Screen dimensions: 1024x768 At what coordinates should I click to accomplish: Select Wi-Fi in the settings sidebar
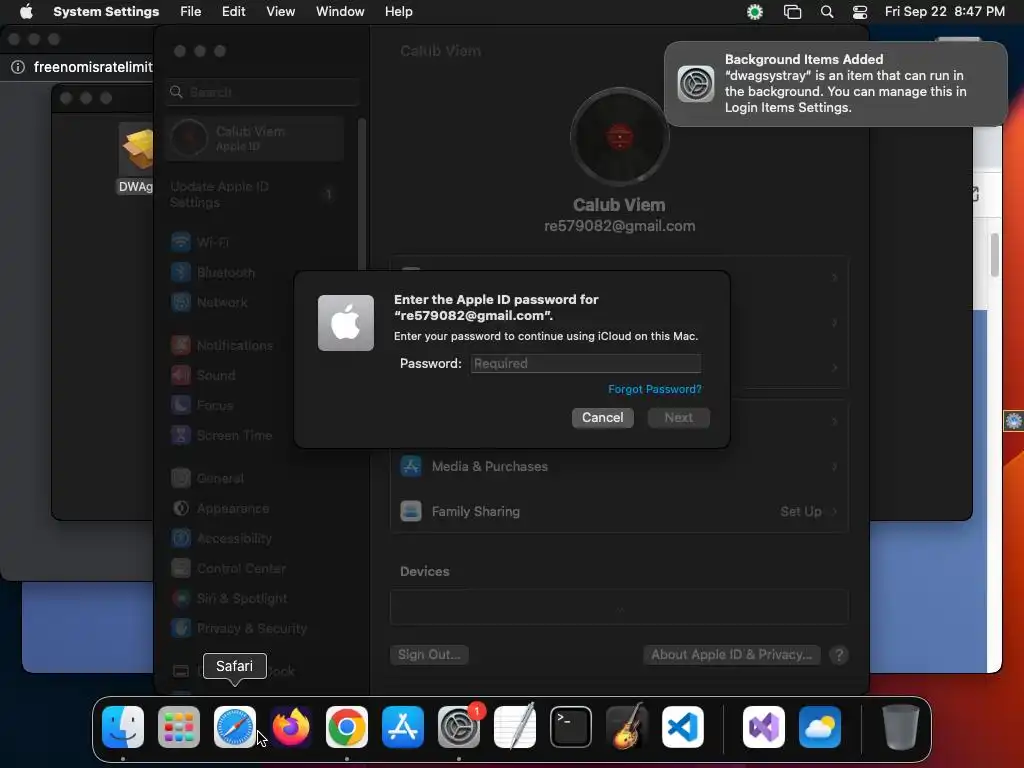pyautogui.click(x=255, y=242)
